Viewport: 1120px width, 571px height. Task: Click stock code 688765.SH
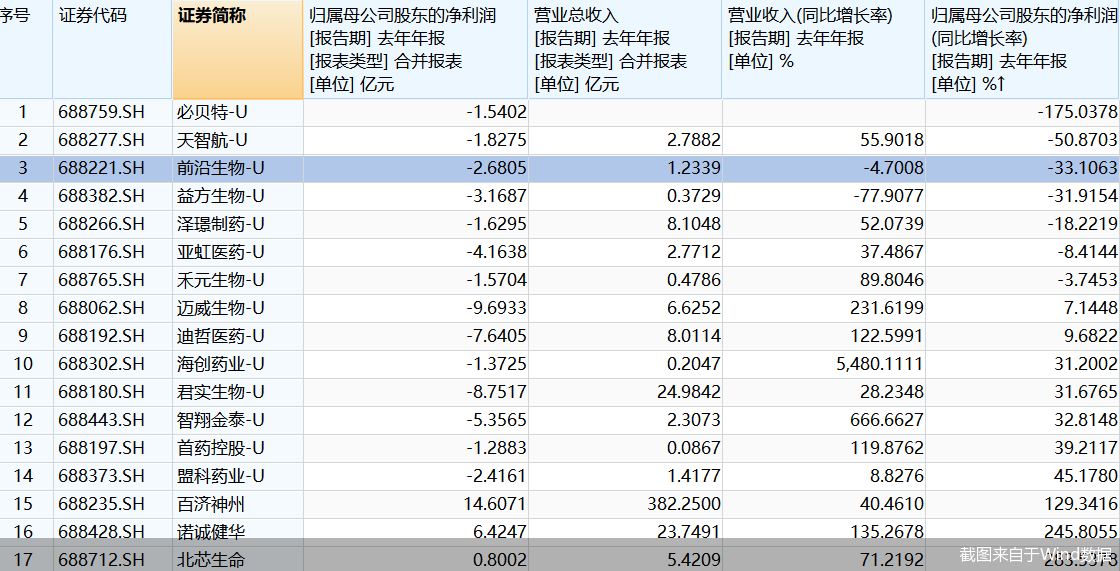[101, 279]
